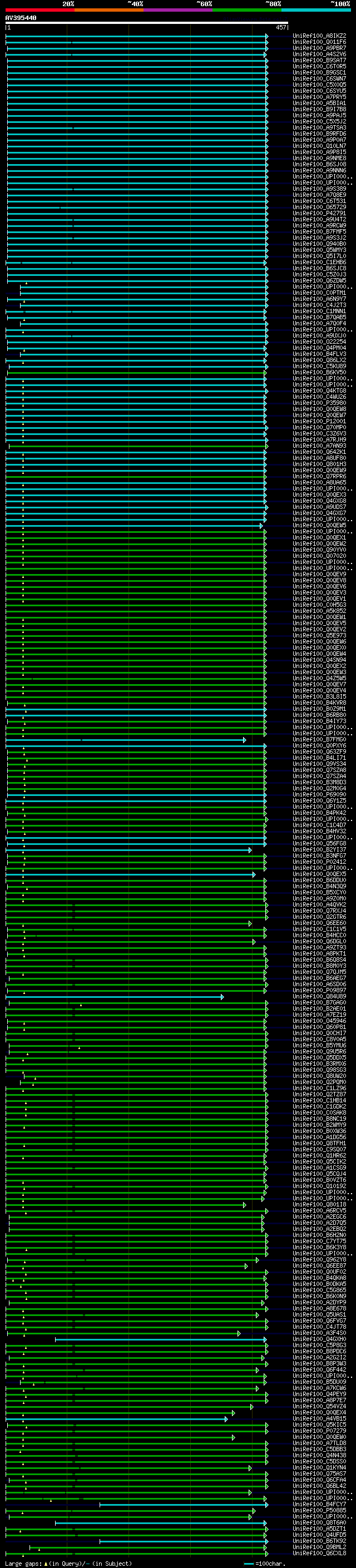Click label UniRef100_B6SJC8
The width and height of the screenshot is (356, 1568).
tap(319, 268)
